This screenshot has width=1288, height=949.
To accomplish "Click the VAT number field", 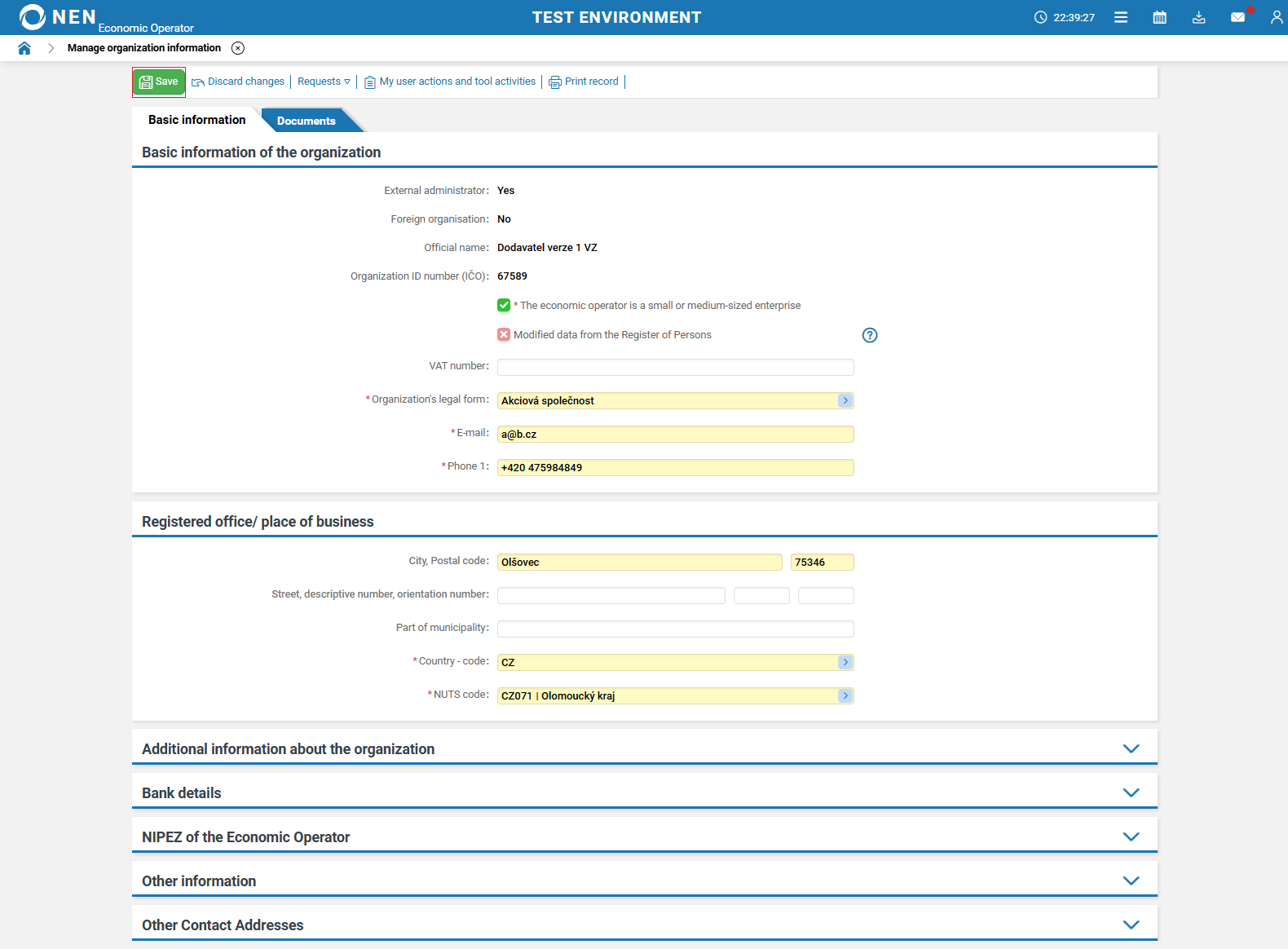I will tap(676, 367).
